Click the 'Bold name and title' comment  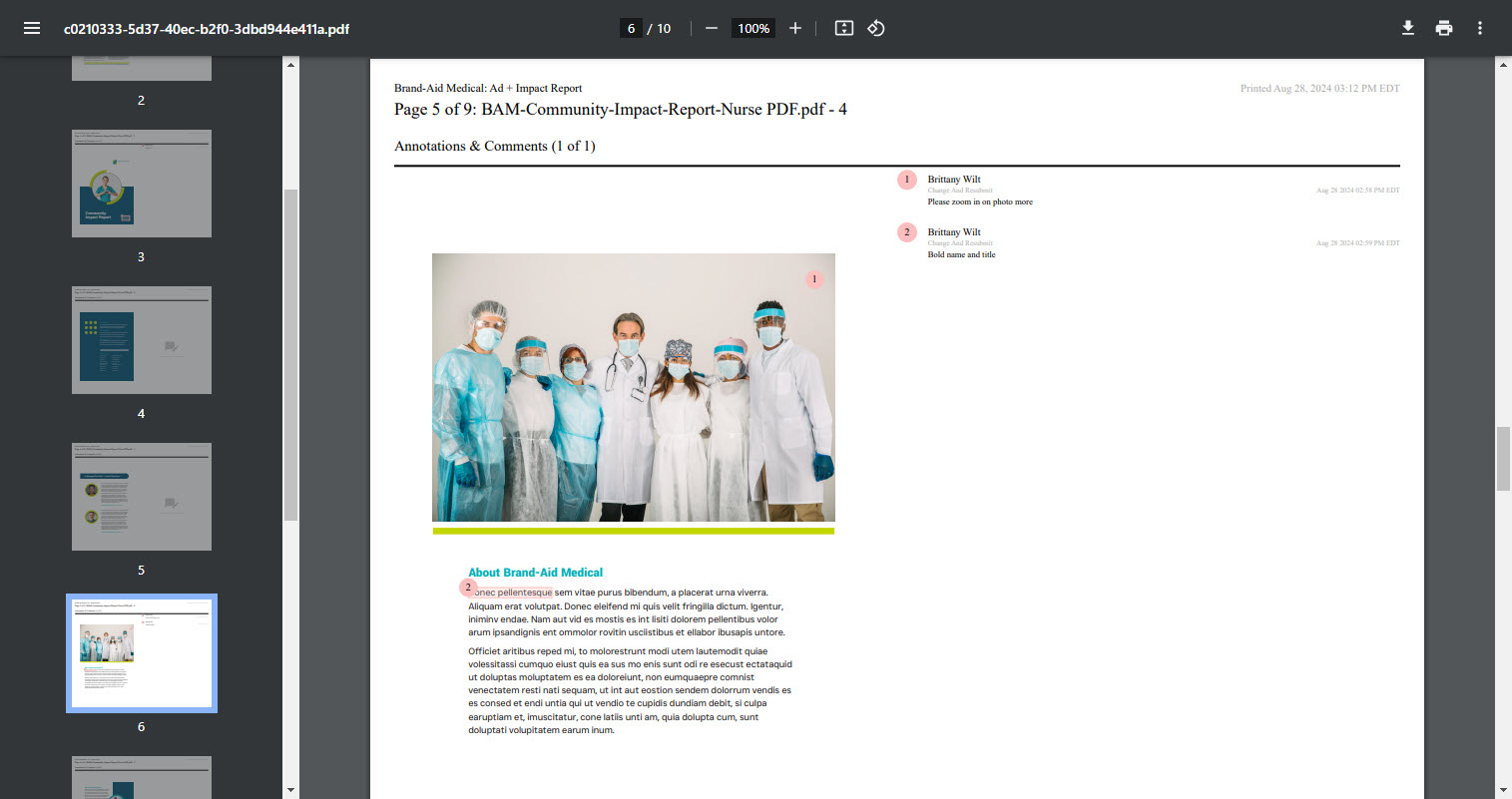(x=961, y=254)
